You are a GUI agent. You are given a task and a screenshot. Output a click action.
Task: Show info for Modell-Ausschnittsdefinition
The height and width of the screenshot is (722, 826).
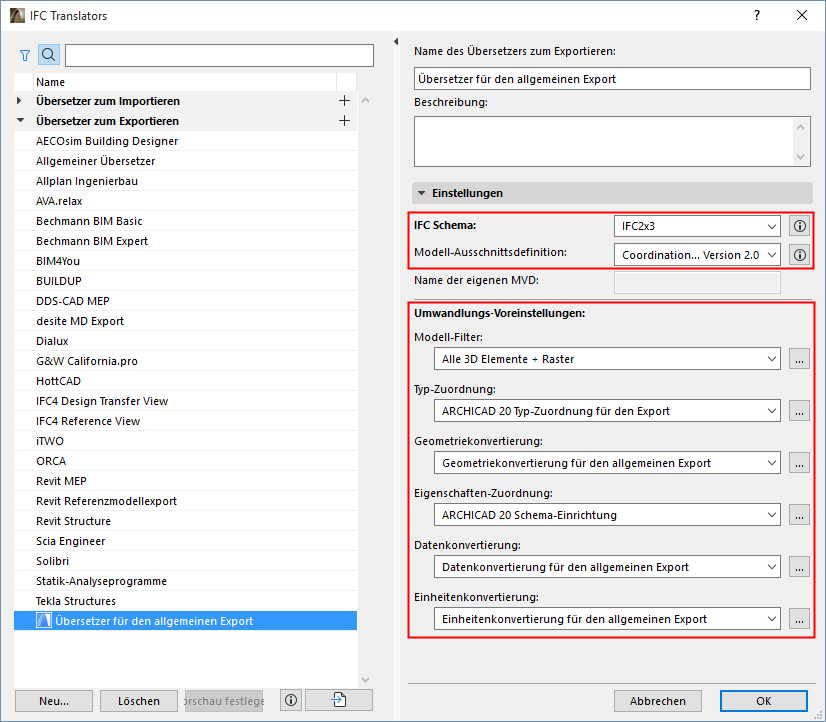(x=799, y=255)
